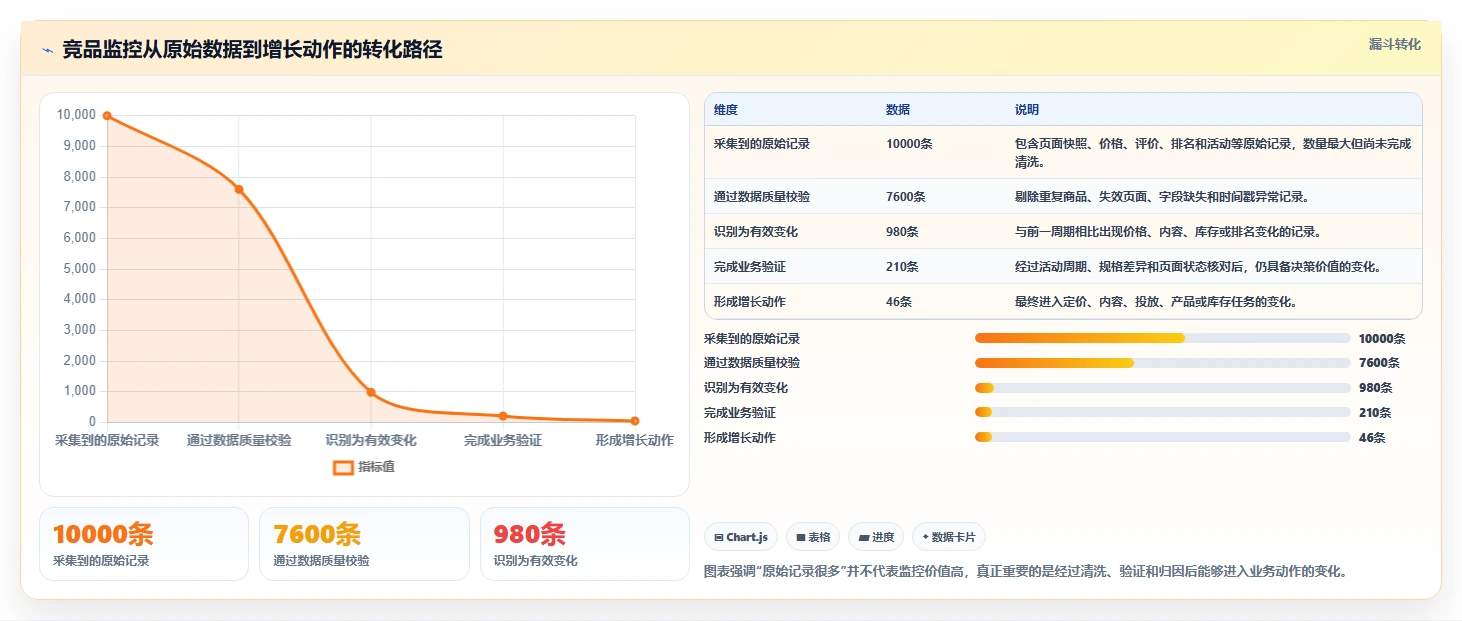
Task: Click the red 980条 summary card value
Action: [530, 535]
